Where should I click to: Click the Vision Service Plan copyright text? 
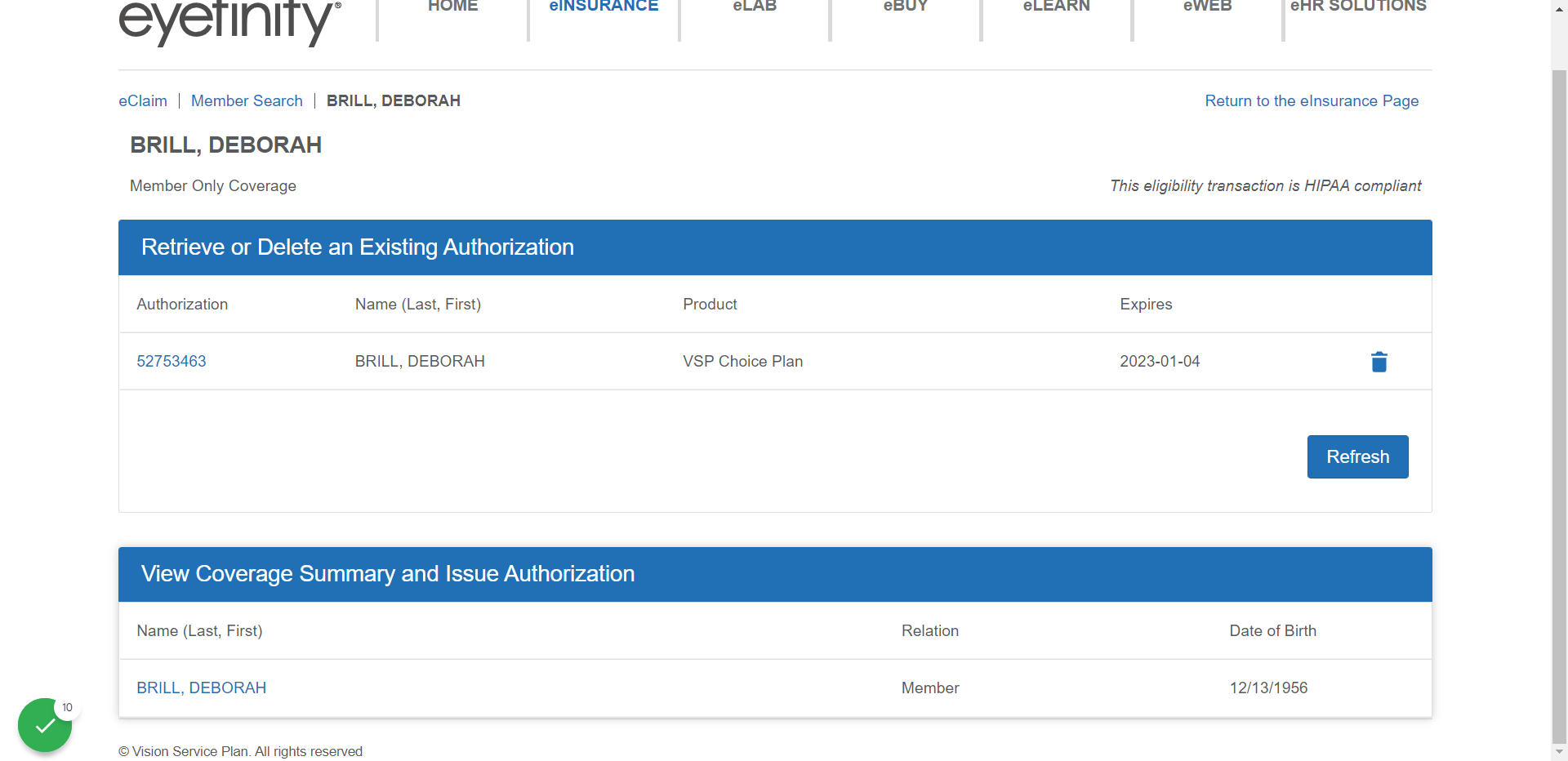(x=240, y=751)
